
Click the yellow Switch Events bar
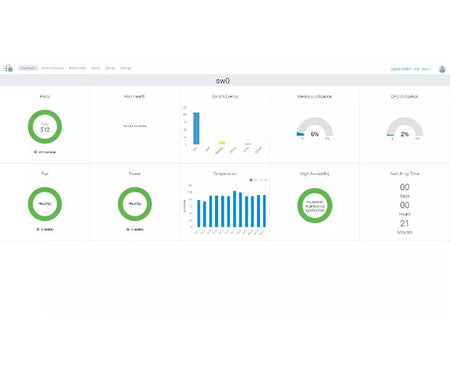[222, 143]
